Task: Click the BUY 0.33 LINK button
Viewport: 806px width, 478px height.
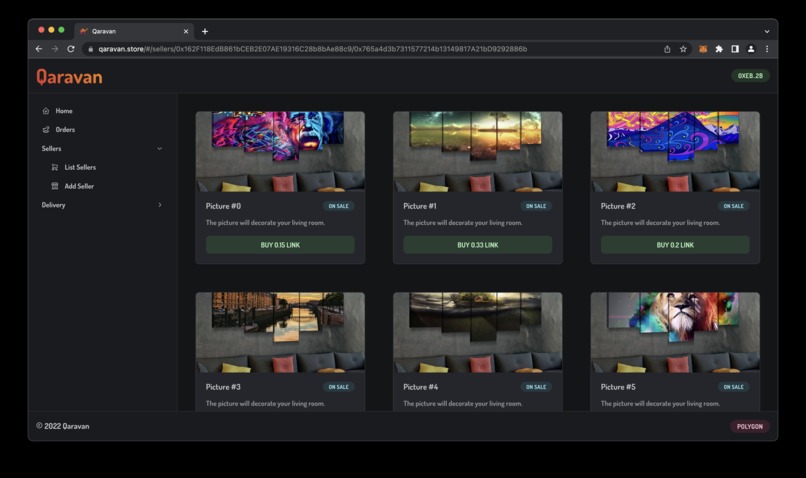Action: [x=478, y=245]
